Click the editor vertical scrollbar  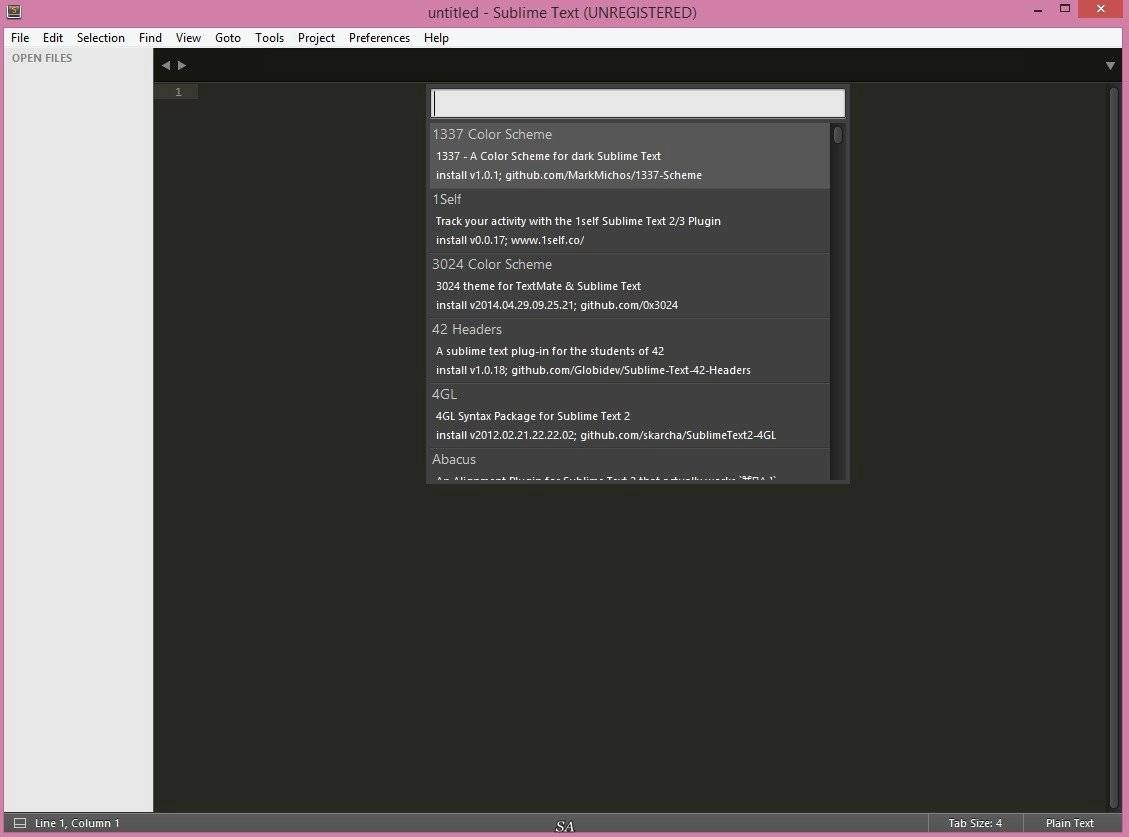1114,447
